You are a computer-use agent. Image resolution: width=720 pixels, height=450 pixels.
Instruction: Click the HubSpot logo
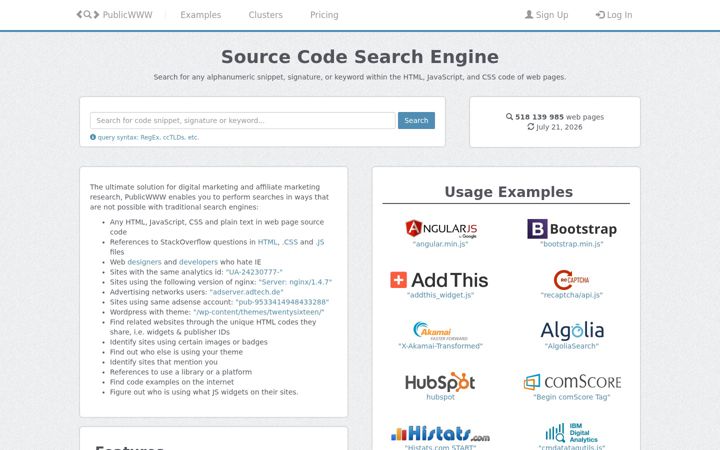click(440, 382)
